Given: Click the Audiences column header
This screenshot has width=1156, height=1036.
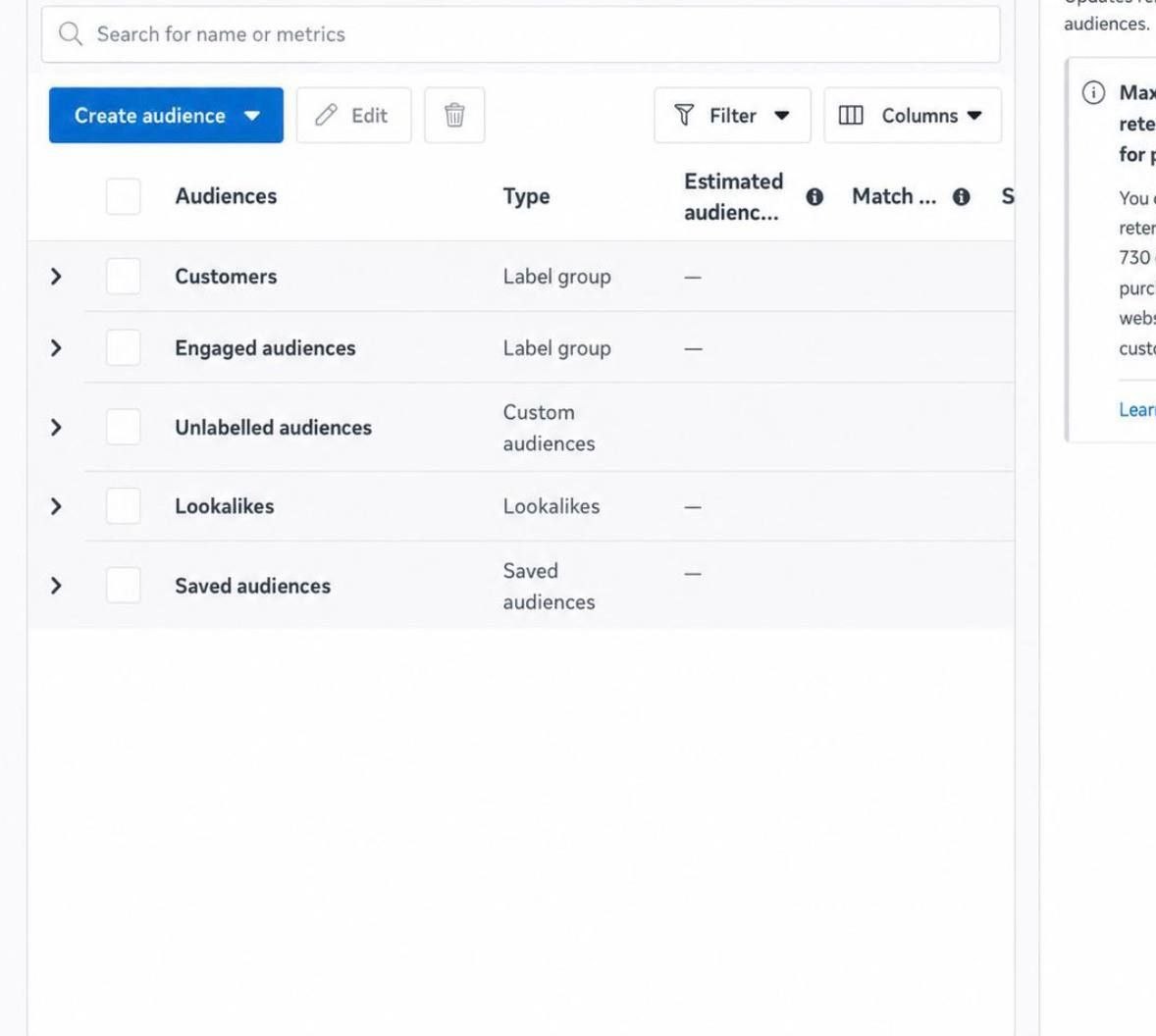Looking at the screenshot, I should point(226,197).
